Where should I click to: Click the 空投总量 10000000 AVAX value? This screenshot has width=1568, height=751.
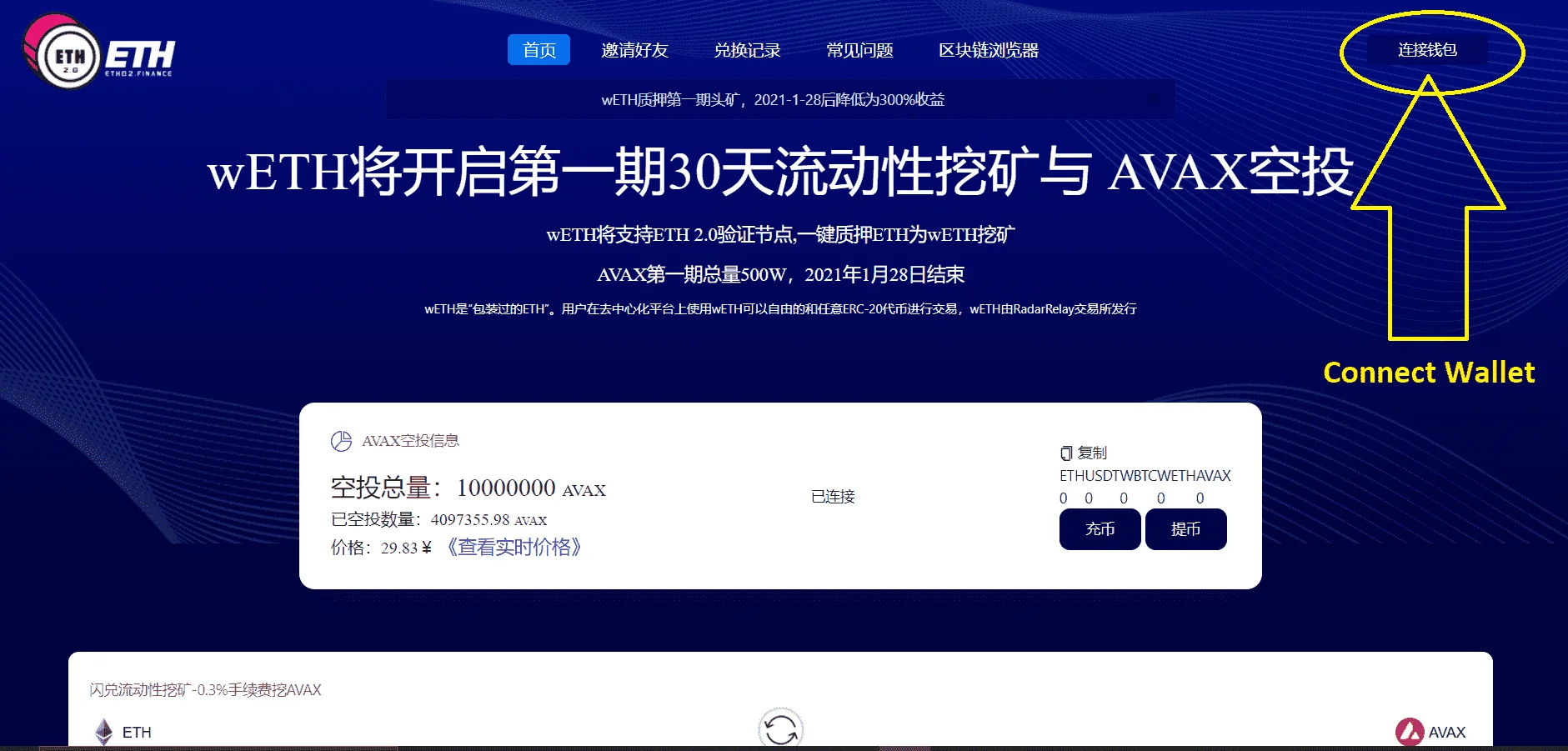[x=468, y=488]
